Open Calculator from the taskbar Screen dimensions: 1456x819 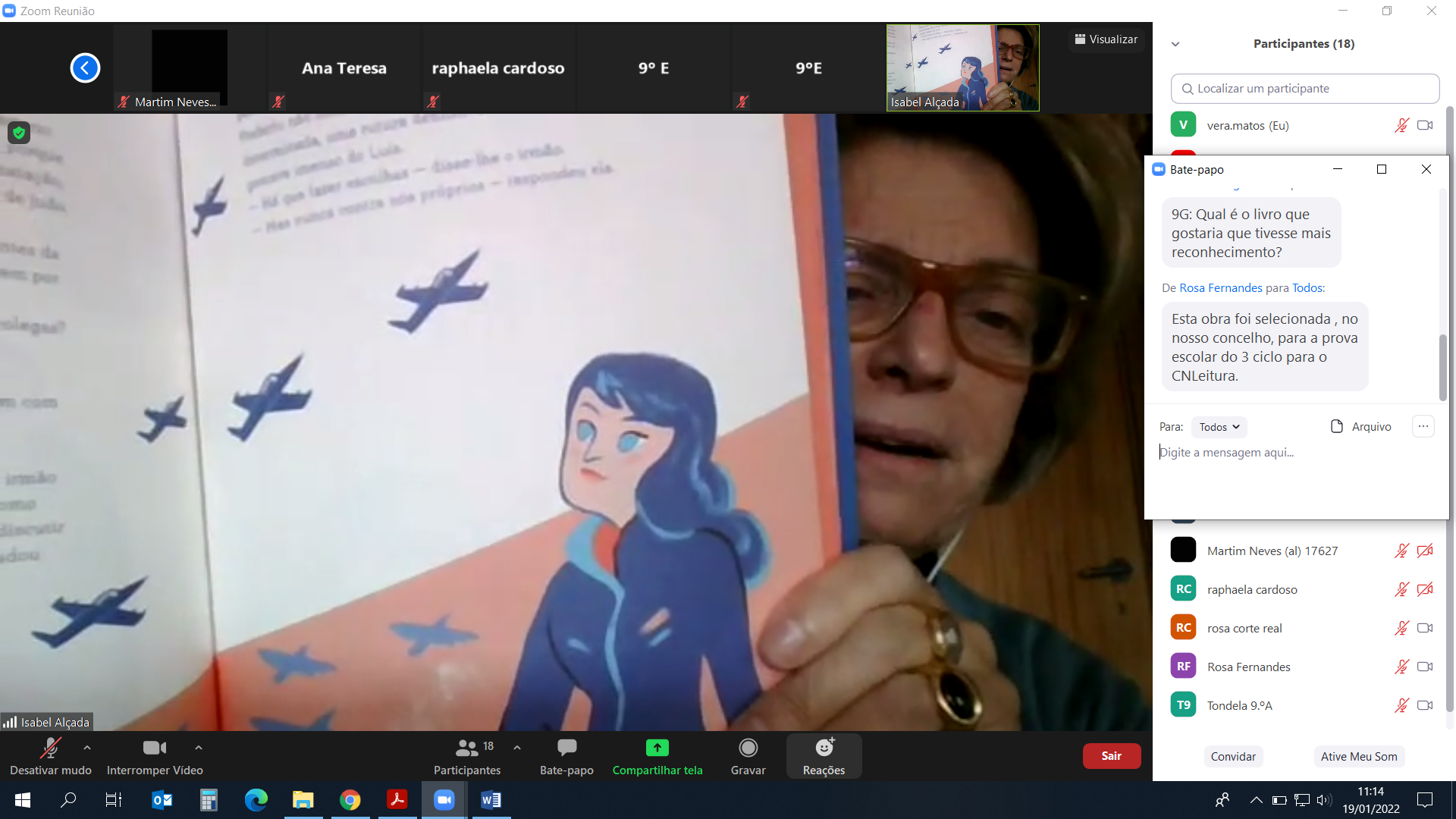(x=209, y=800)
